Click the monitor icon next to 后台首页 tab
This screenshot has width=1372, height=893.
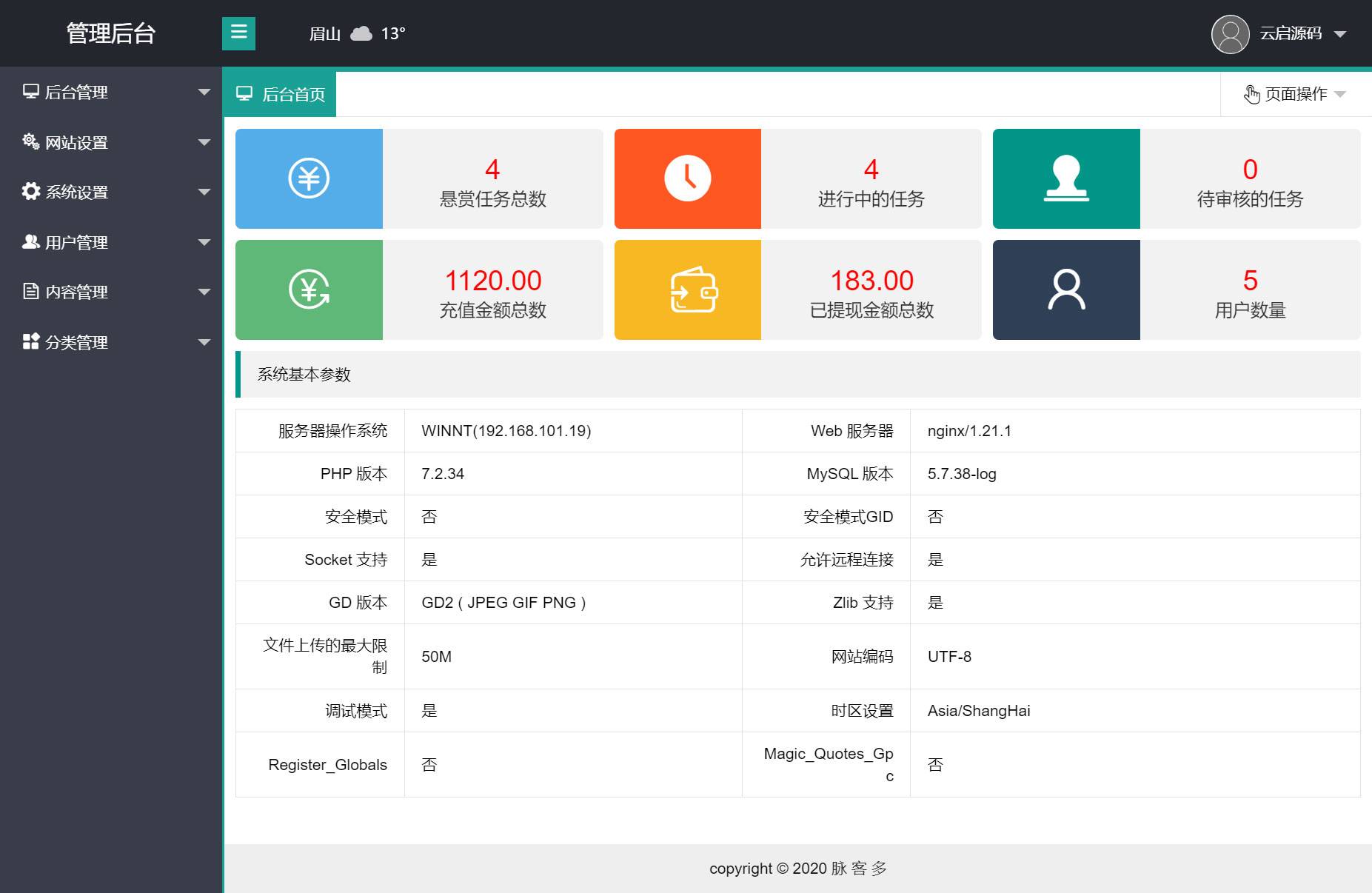point(244,93)
